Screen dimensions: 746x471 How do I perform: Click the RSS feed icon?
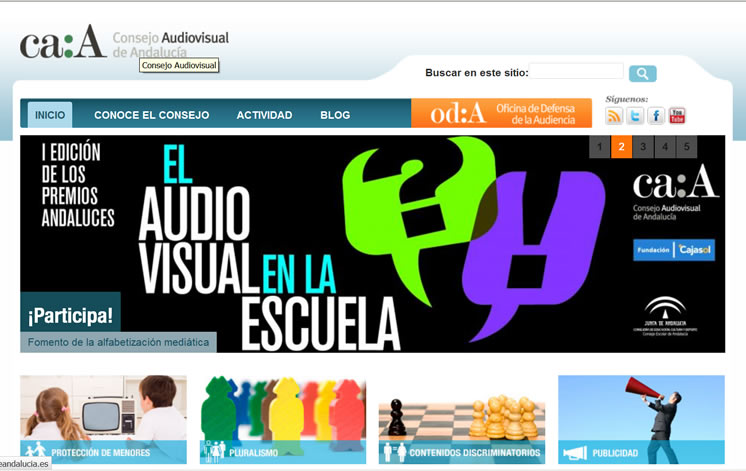click(614, 116)
